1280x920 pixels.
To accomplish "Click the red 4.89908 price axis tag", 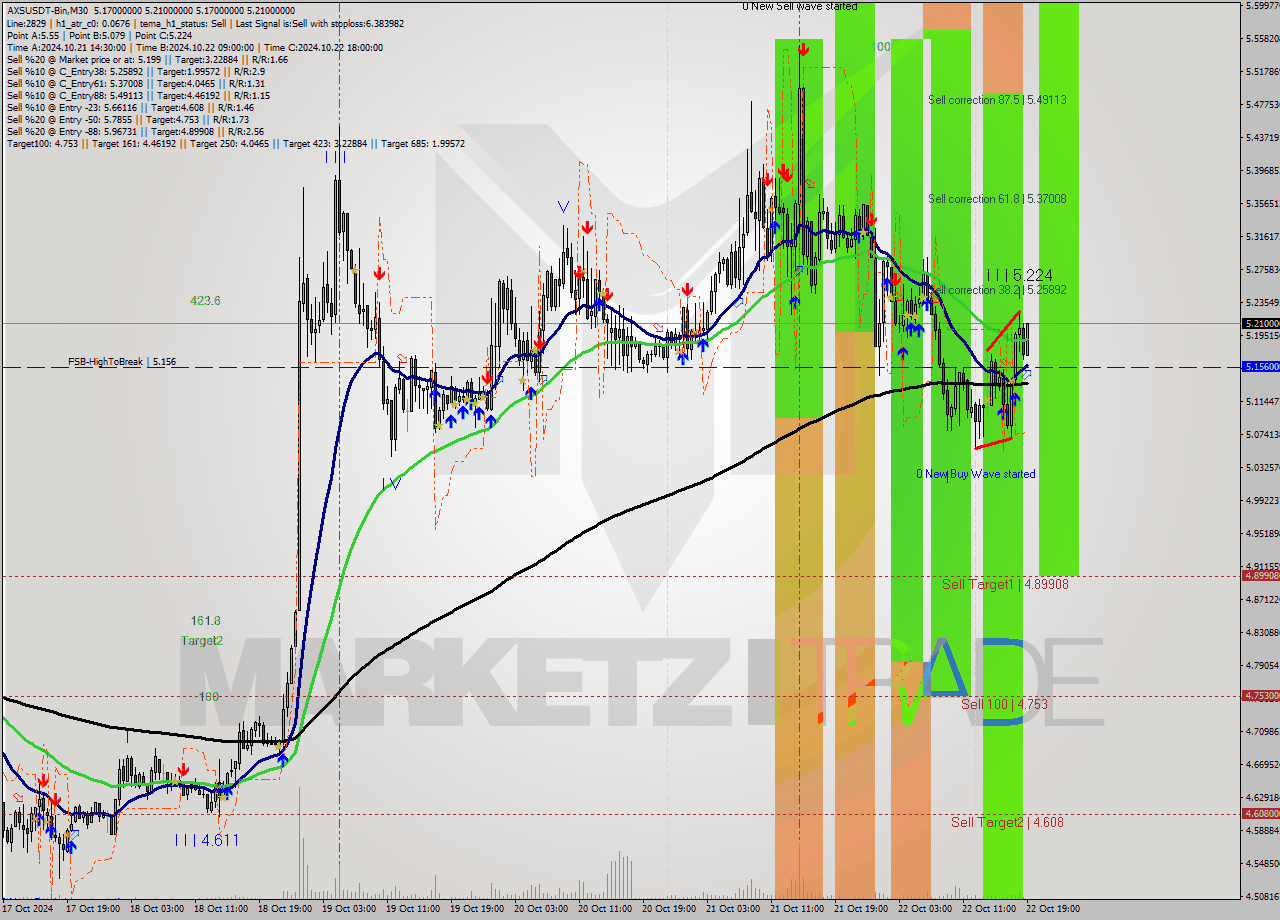I will (x=1260, y=575).
